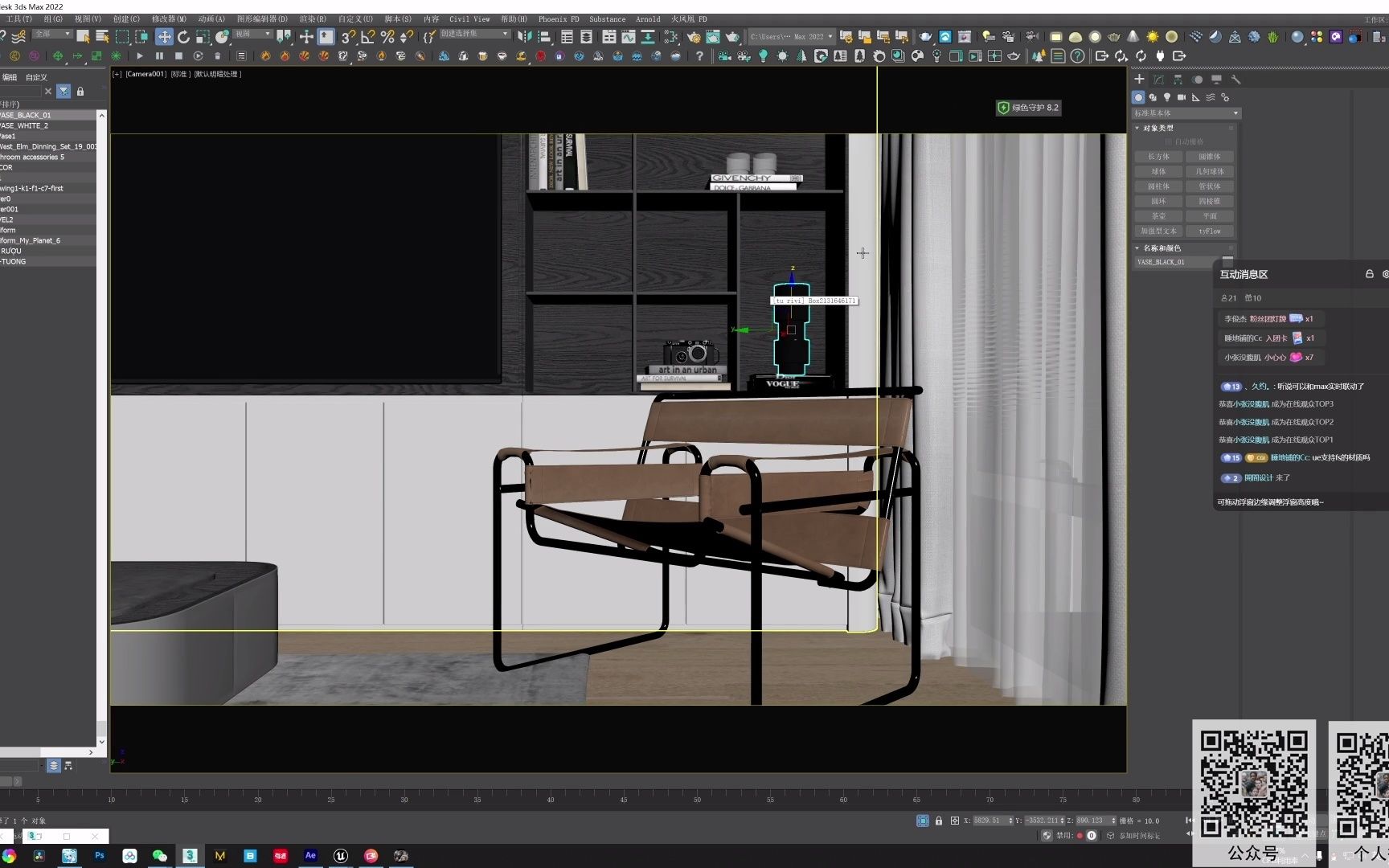
Task: Click the Pause button in second toolbar
Action: [x=159, y=56]
